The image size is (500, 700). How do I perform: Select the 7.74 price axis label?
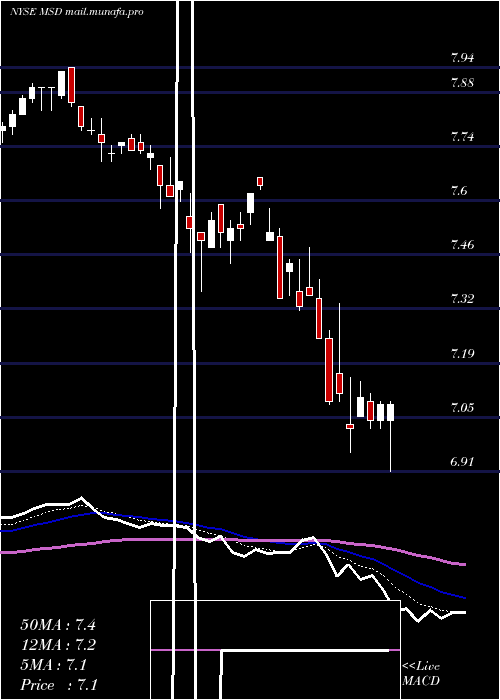[x=462, y=137]
